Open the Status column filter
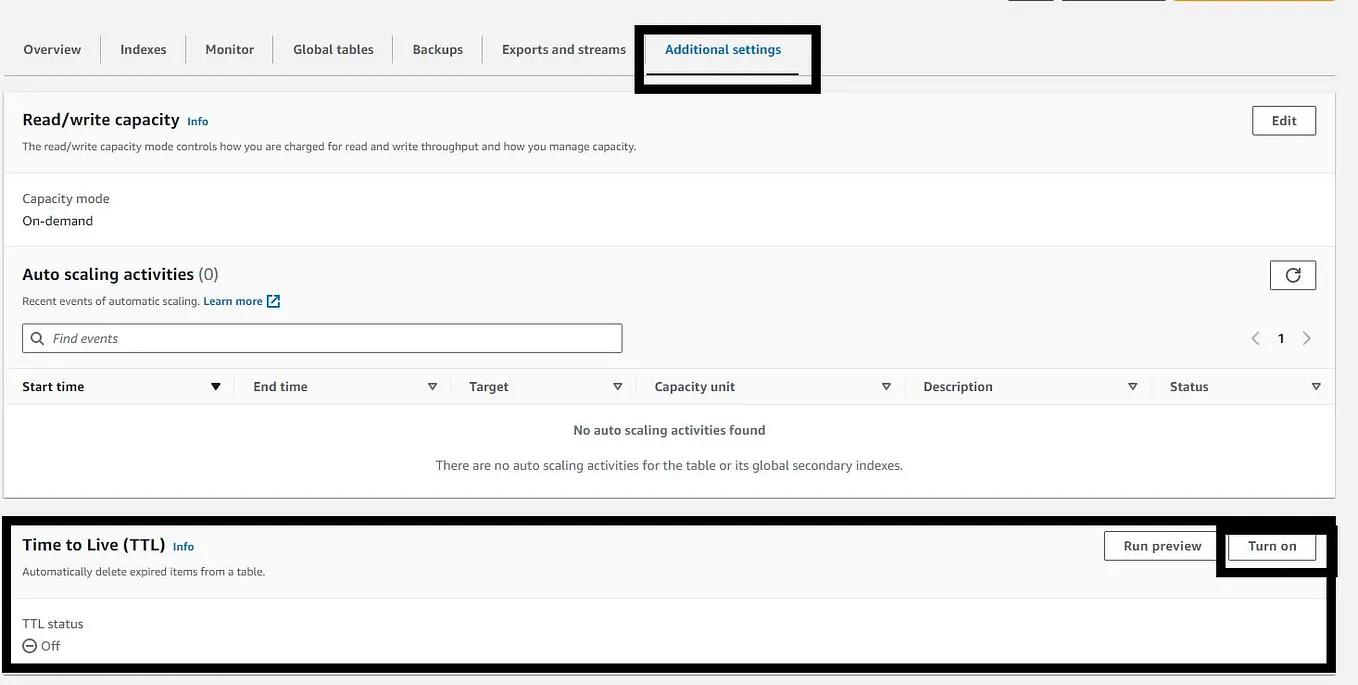Screen dimensions: 1358x685 pyautogui.click(x=1316, y=386)
